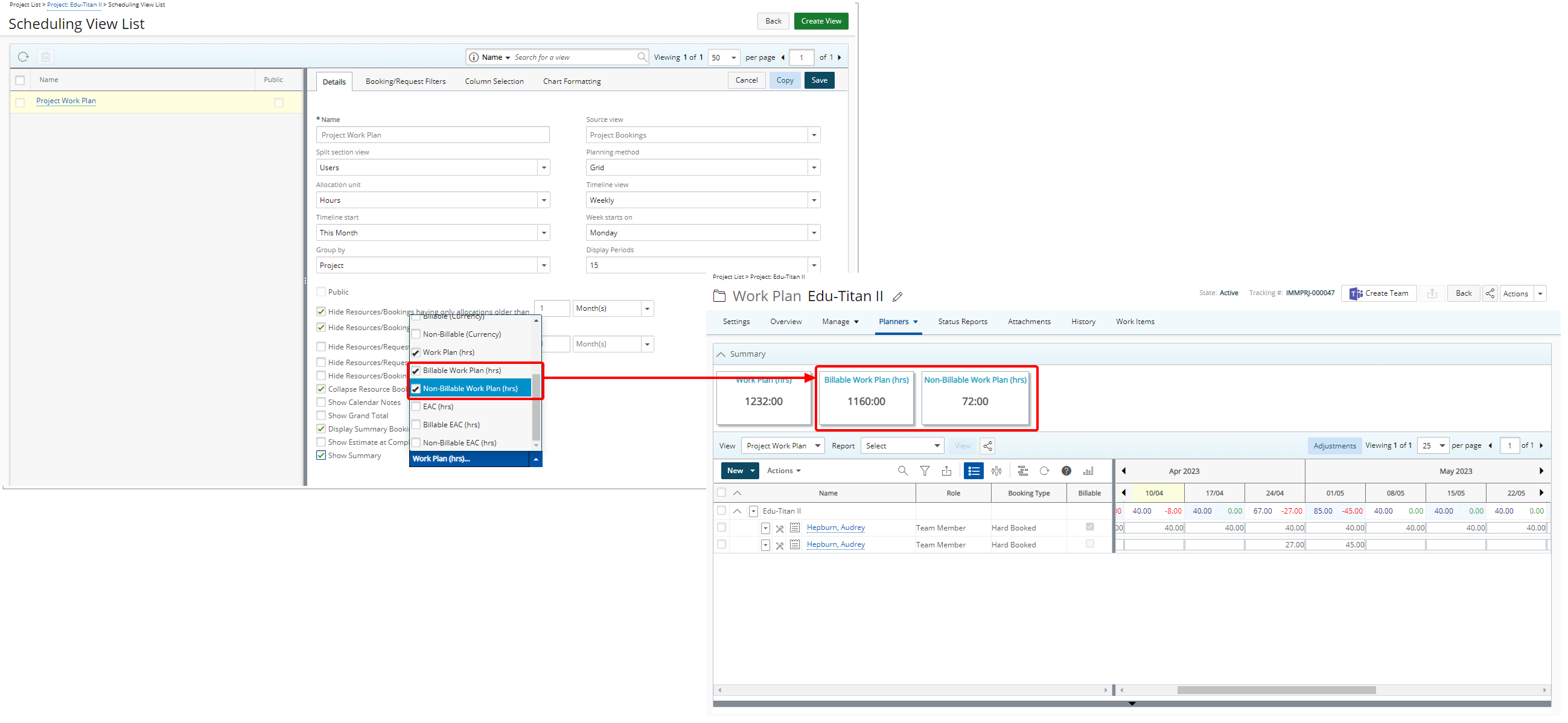The width and height of the screenshot is (1568, 723).
Task: Click the summary dropdown list vertical scrollbar
Action: pos(536,407)
